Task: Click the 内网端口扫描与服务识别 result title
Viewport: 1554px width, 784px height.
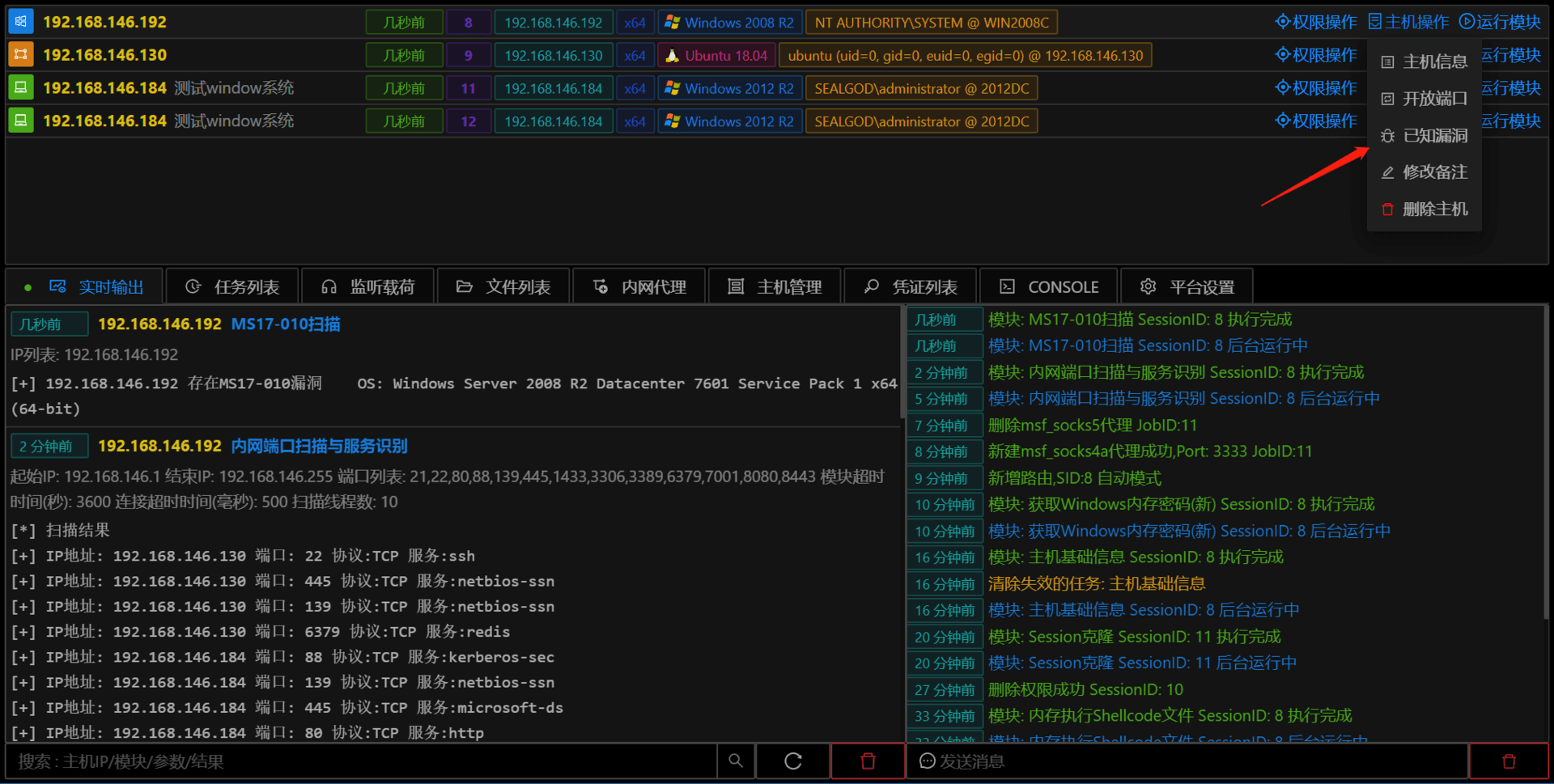Action: 319,447
